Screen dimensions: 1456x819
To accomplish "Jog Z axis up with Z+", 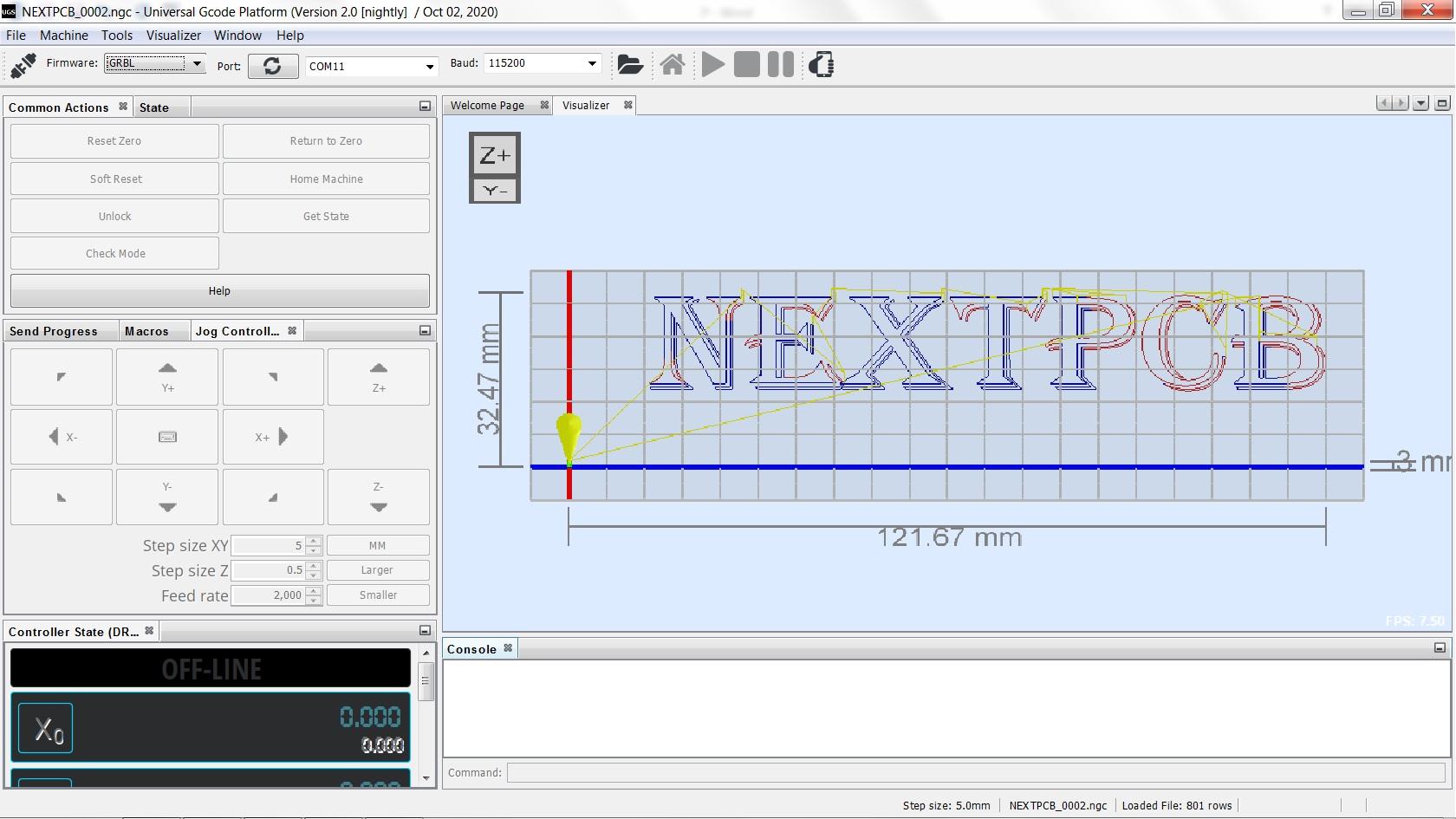I will (x=378, y=377).
